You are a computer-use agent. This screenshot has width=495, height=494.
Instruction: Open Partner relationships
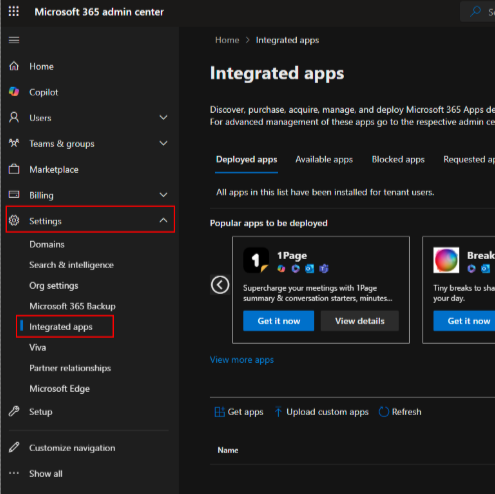(70, 368)
